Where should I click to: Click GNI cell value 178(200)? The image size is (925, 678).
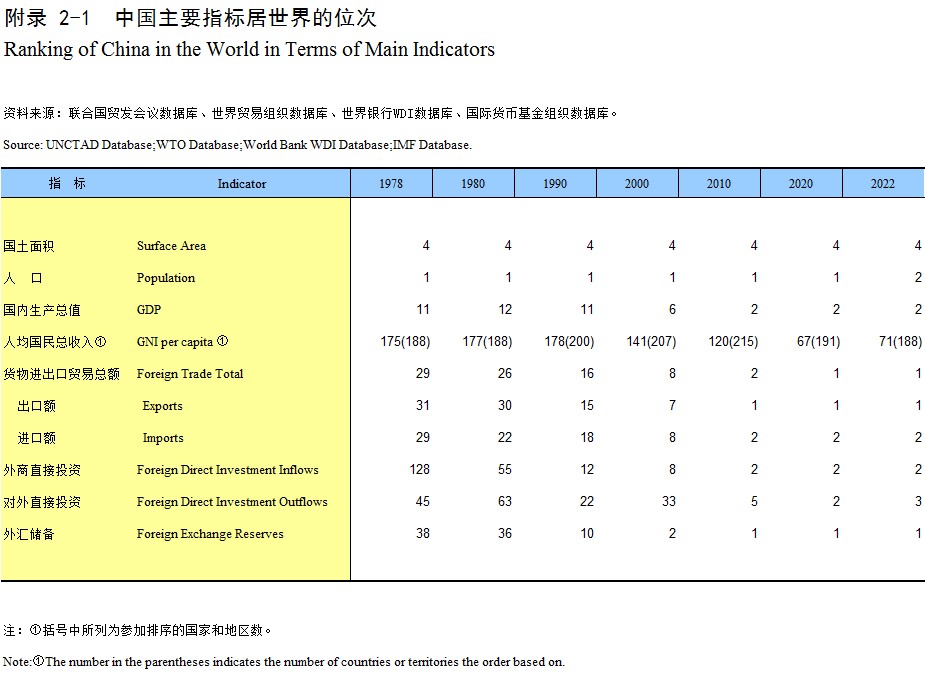[x=569, y=342]
